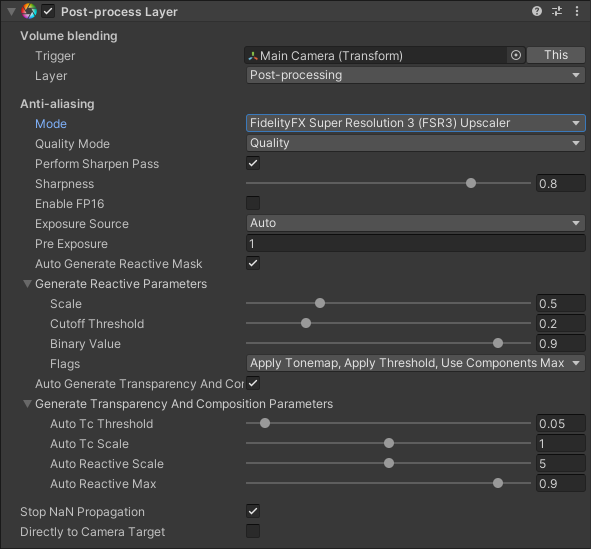Uncheck Perform Sharpen Pass
Screen dimensions: 591x549
253,163
